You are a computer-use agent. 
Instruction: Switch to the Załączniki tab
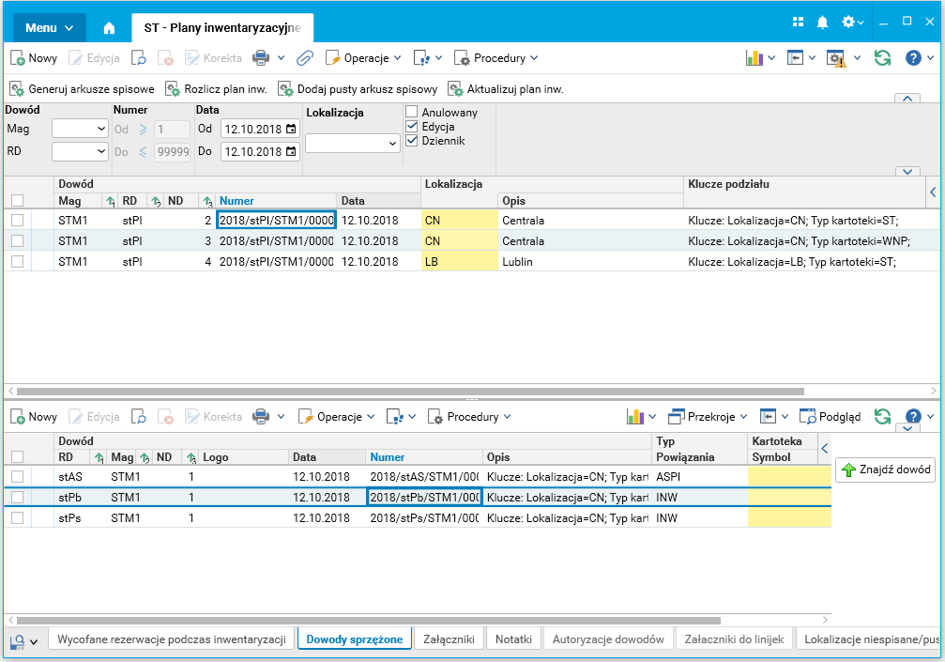pyautogui.click(x=449, y=639)
